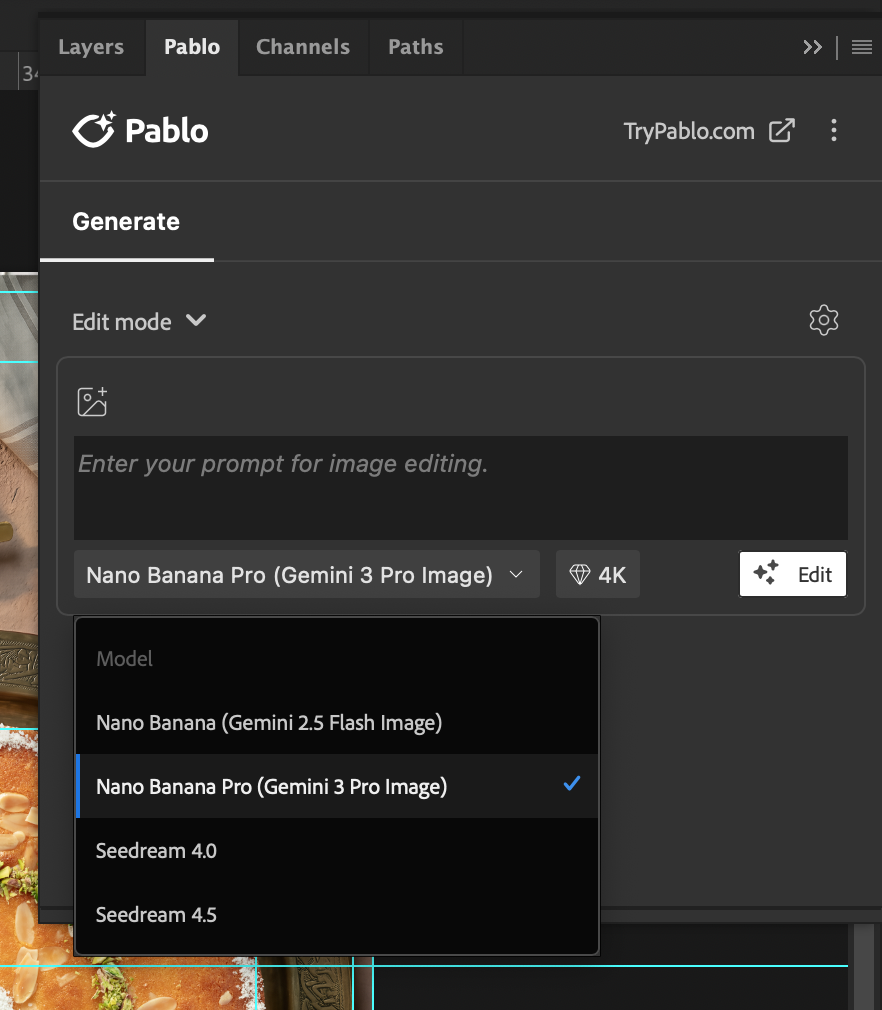Open the three-dot overflow menu

[x=833, y=130]
